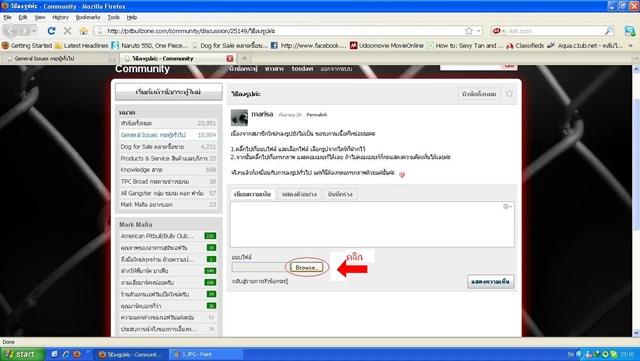The height and width of the screenshot is (361, 640).
Task: Bookmark this page with URL bar star
Action: [x=469, y=31]
